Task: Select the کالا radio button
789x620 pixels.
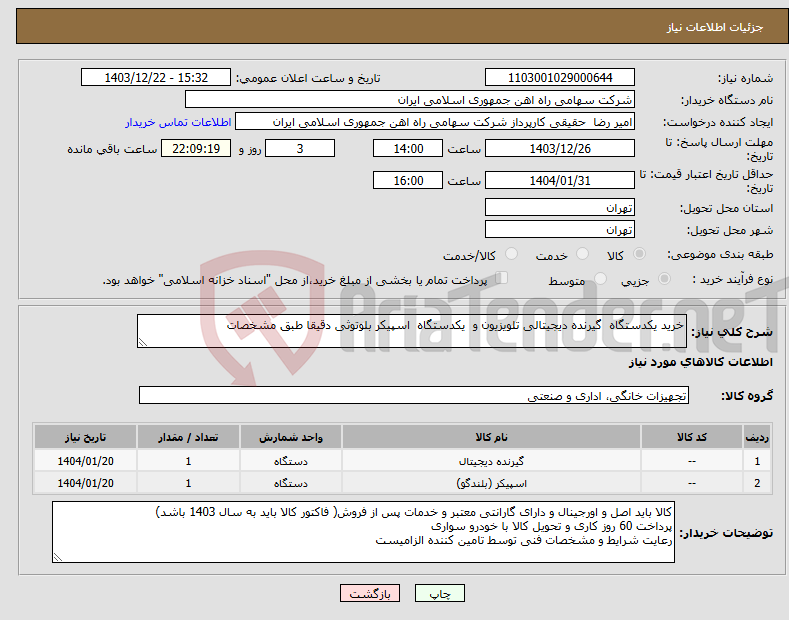Action: [x=639, y=254]
